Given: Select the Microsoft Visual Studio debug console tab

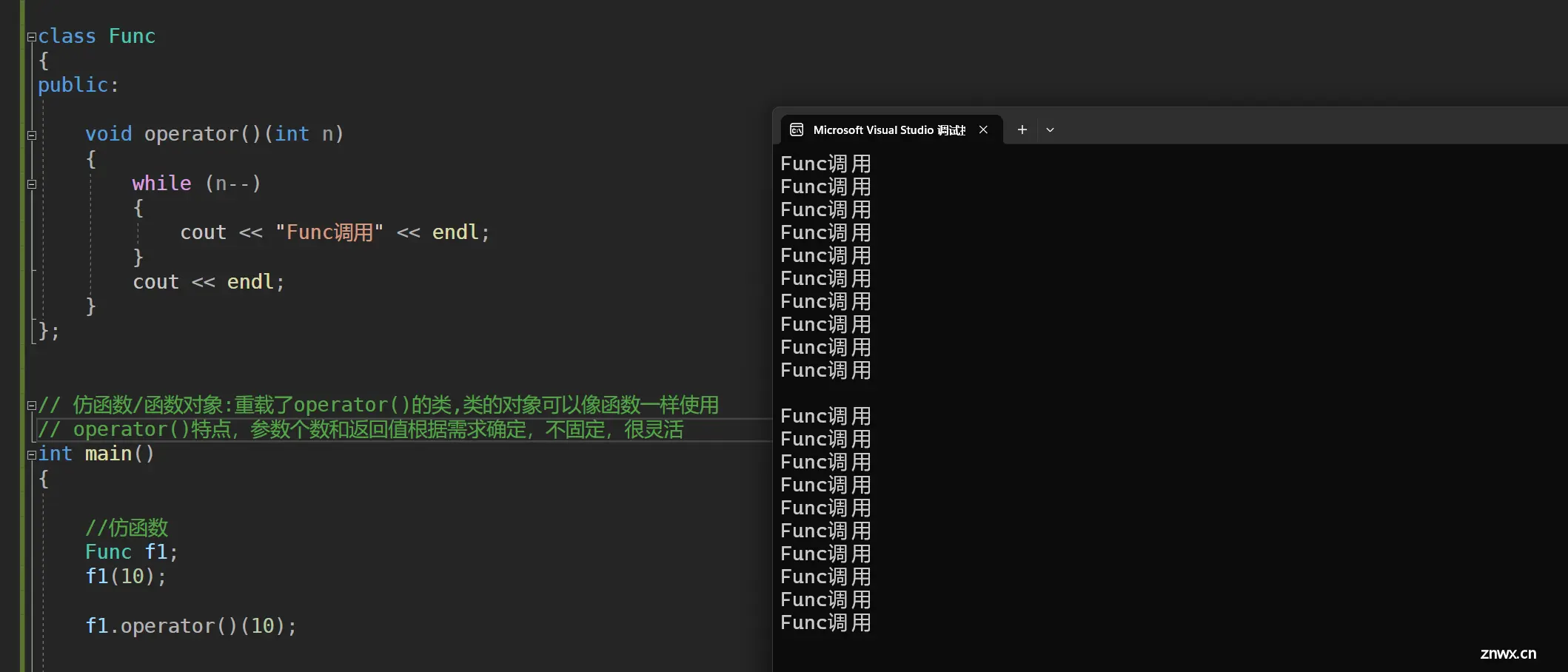Looking at the screenshot, I should click(892, 130).
